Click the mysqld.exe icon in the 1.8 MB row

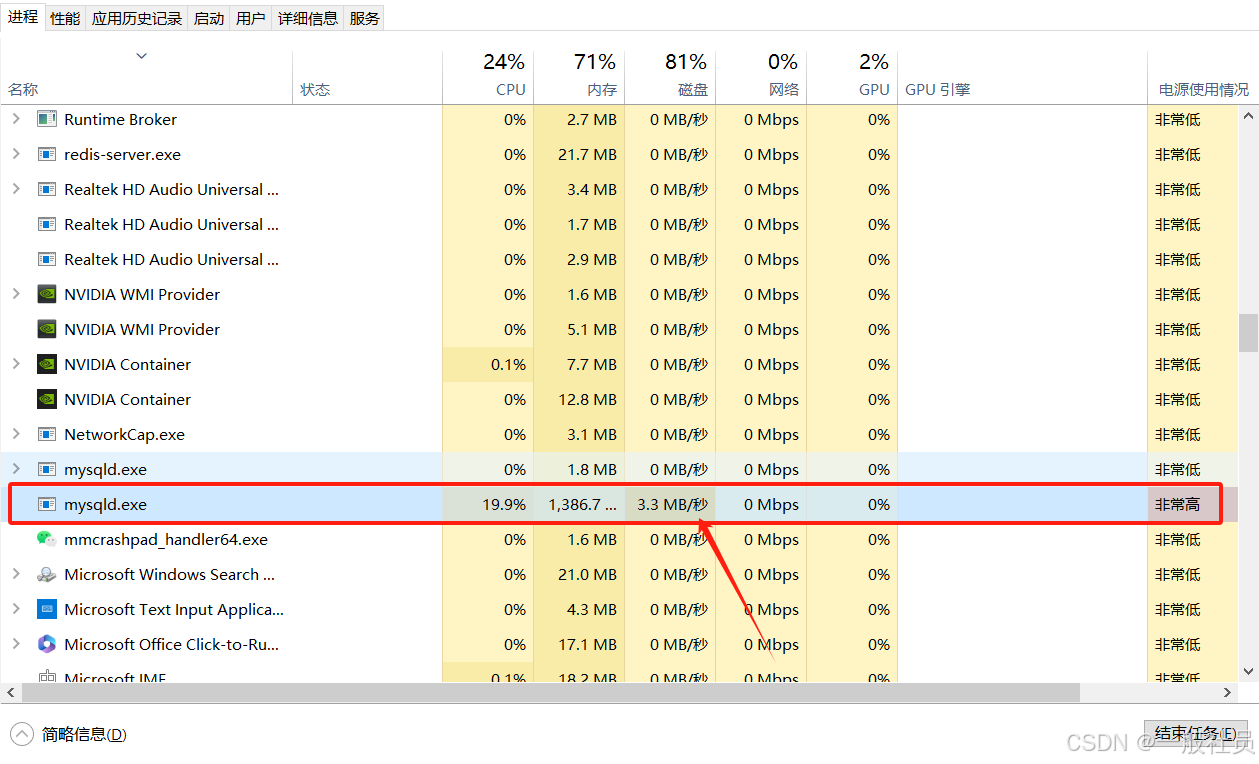click(47, 469)
